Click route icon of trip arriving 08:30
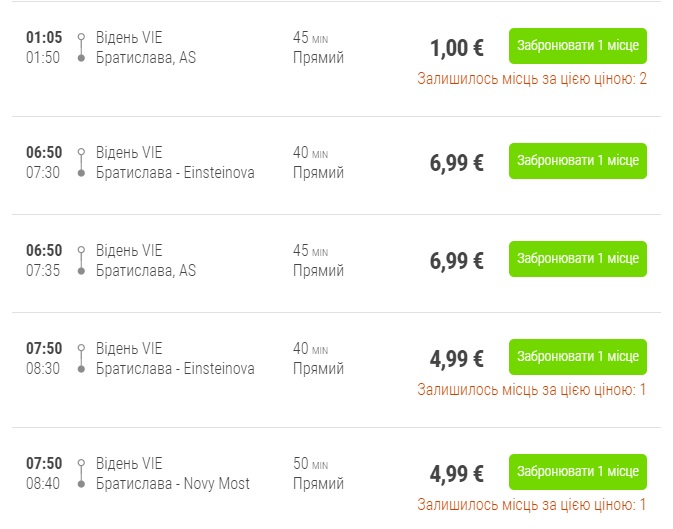The image size is (673, 529). [x=81, y=359]
